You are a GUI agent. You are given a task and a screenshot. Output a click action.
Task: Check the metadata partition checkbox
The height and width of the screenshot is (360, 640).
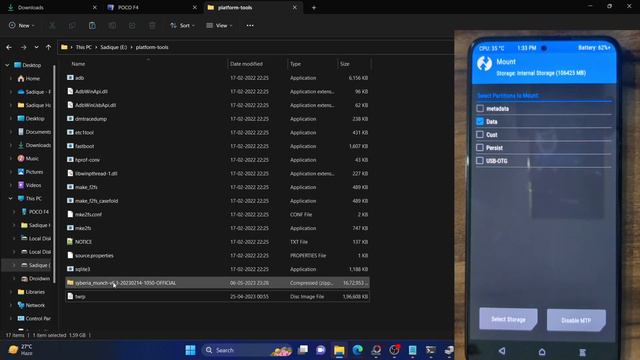point(480,109)
